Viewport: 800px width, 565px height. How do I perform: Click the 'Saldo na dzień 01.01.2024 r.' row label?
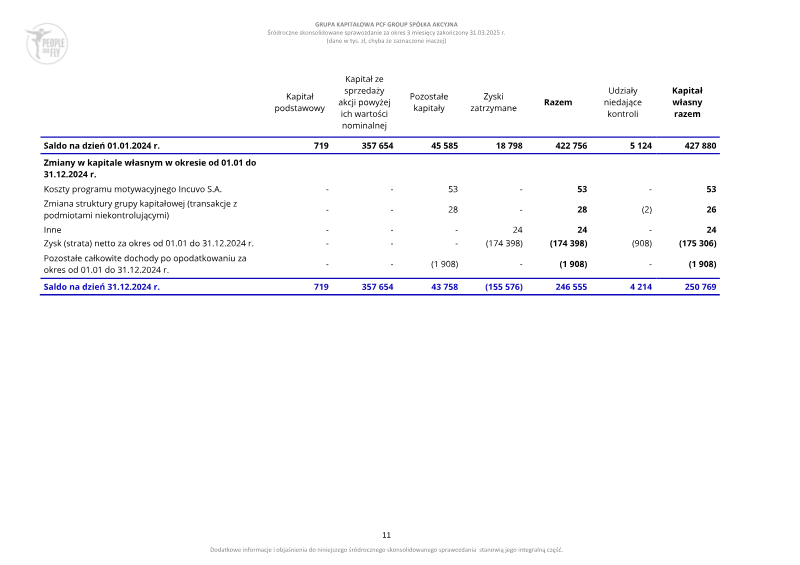(x=101, y=146)
